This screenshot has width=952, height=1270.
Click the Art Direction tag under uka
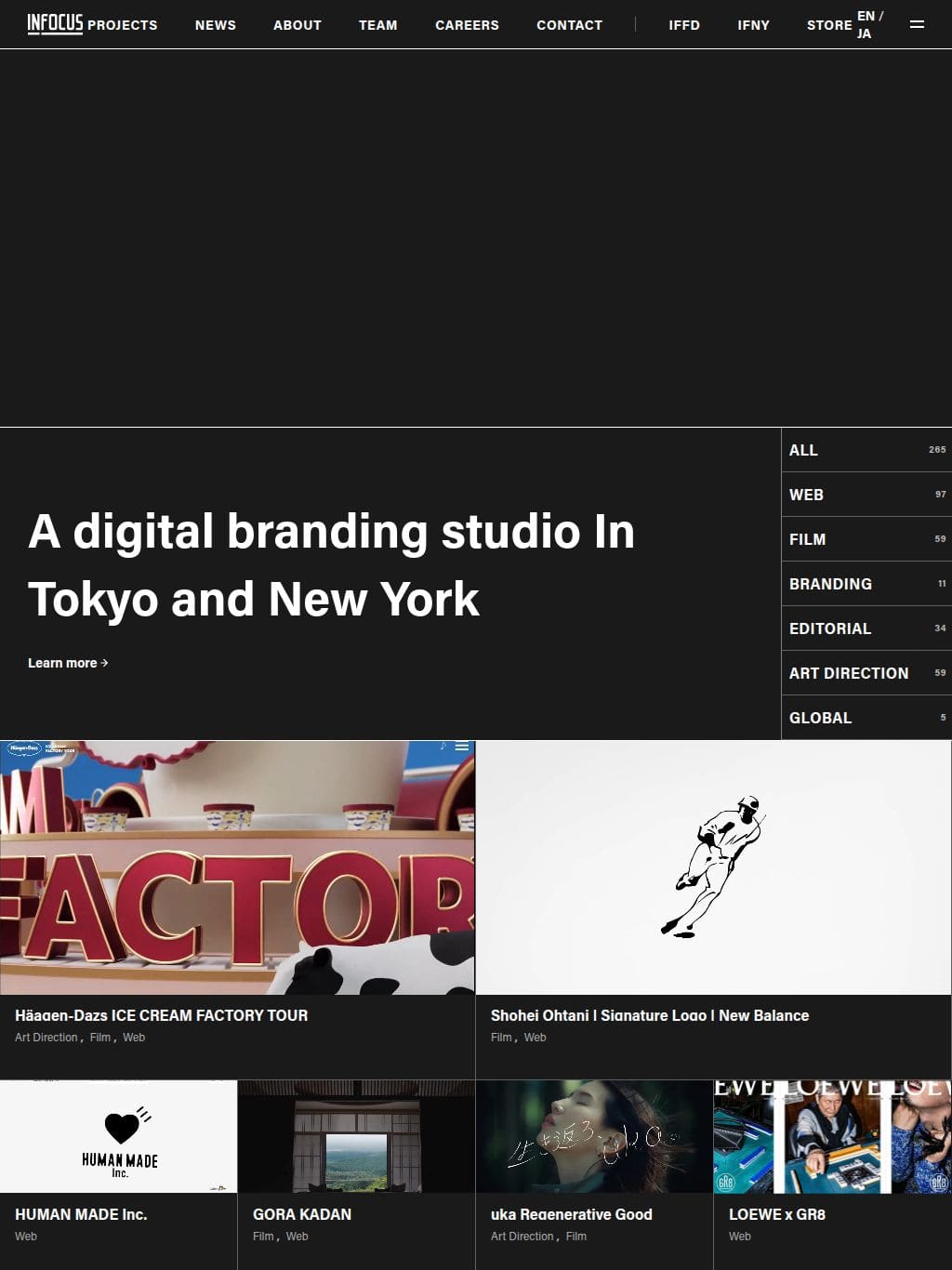coord(522,1237)
